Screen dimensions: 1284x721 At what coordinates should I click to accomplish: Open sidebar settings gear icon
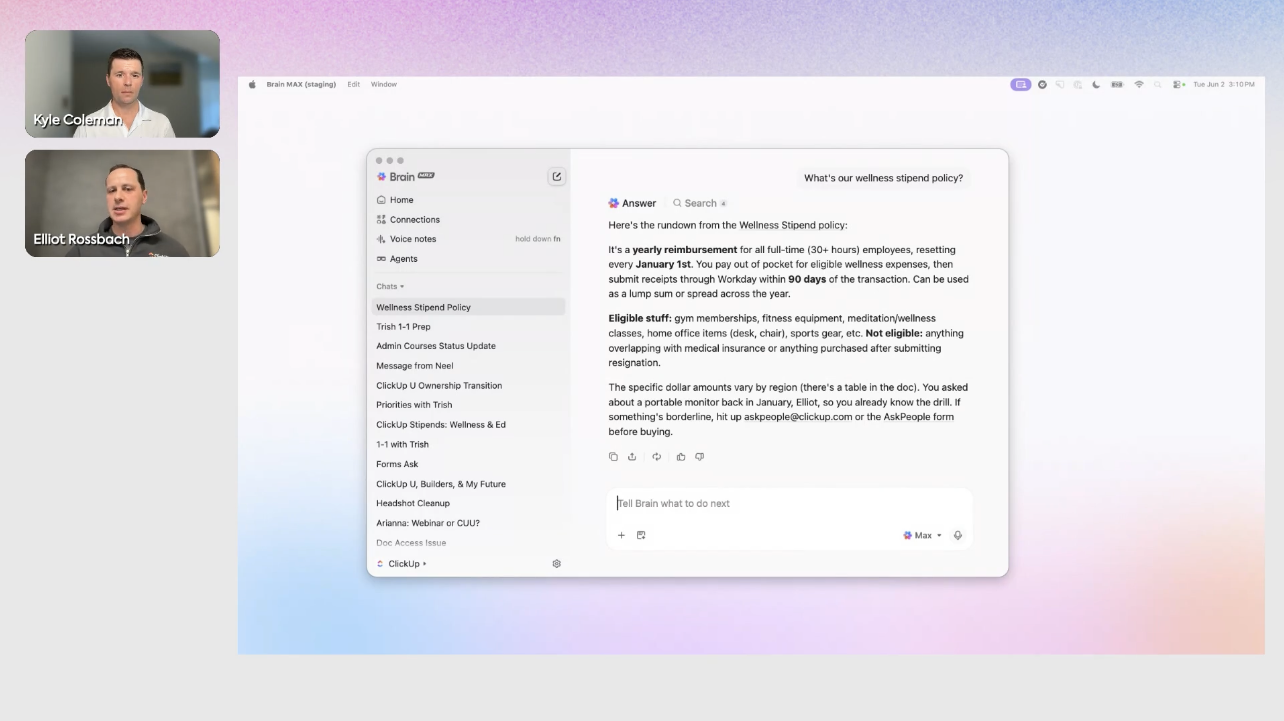tap(557, 564)
